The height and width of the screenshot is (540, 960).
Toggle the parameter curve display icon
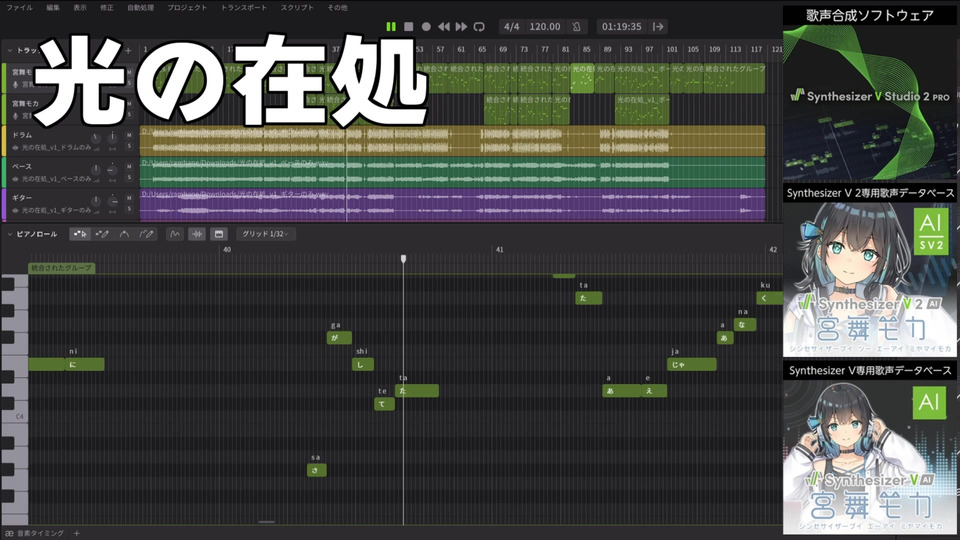click(174, 234)
